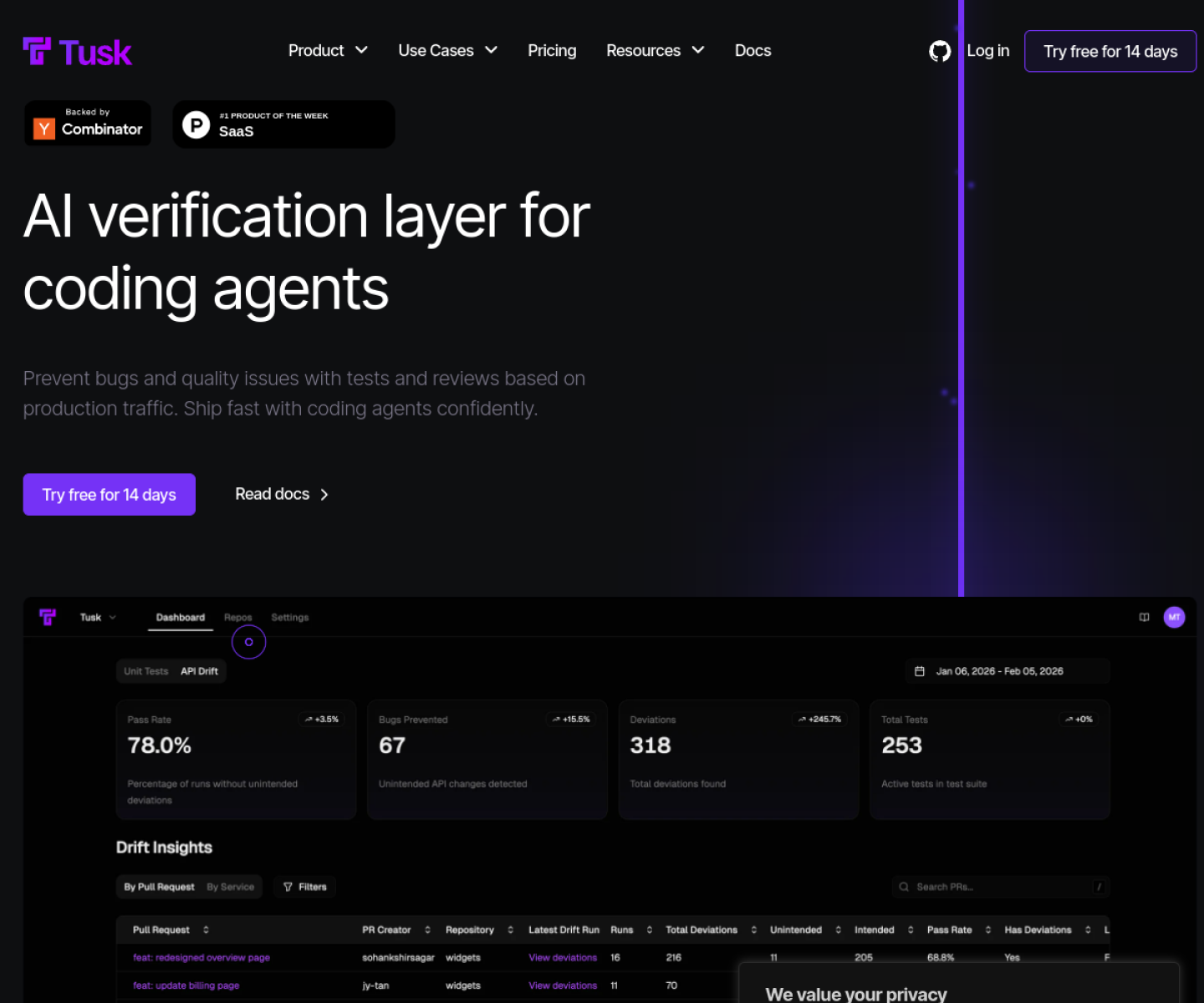Screen dimensions: 1204x1003
Task: Open the Jan 06 - Feb 05 date picker
Action: 1008,671
